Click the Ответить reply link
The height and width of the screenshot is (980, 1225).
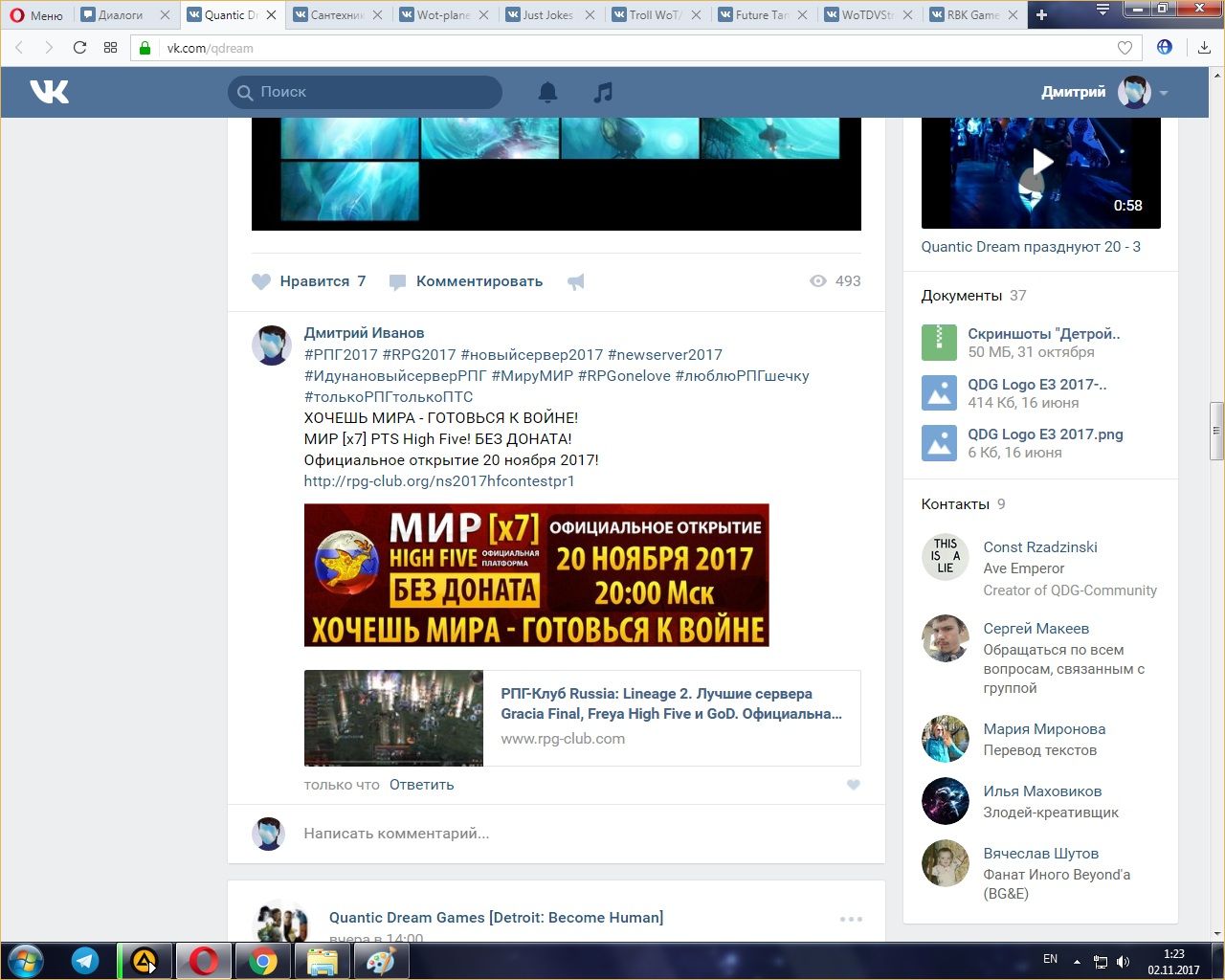click(x=421, y=785)
